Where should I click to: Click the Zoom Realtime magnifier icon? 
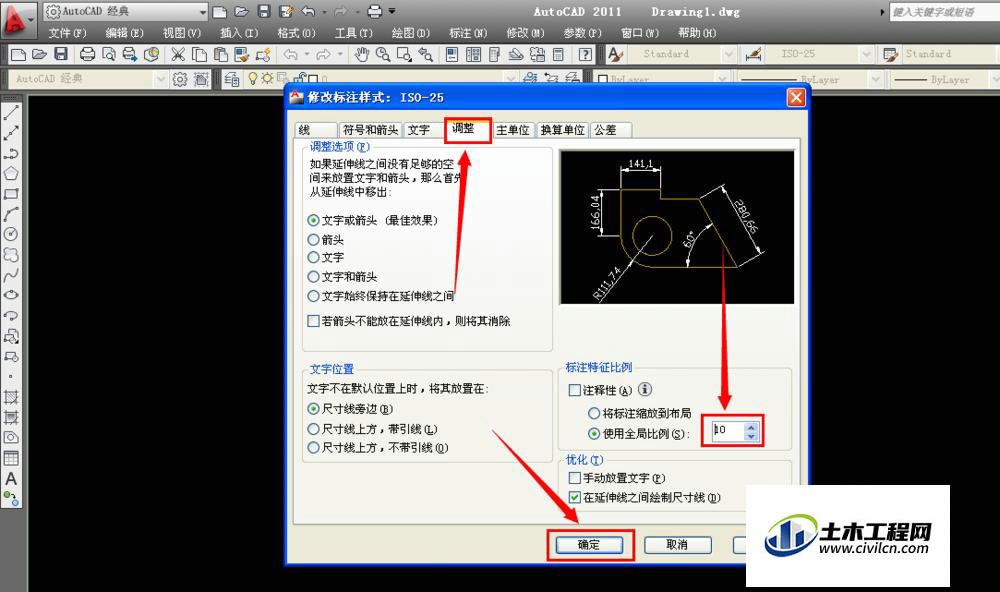pos(383,54)
